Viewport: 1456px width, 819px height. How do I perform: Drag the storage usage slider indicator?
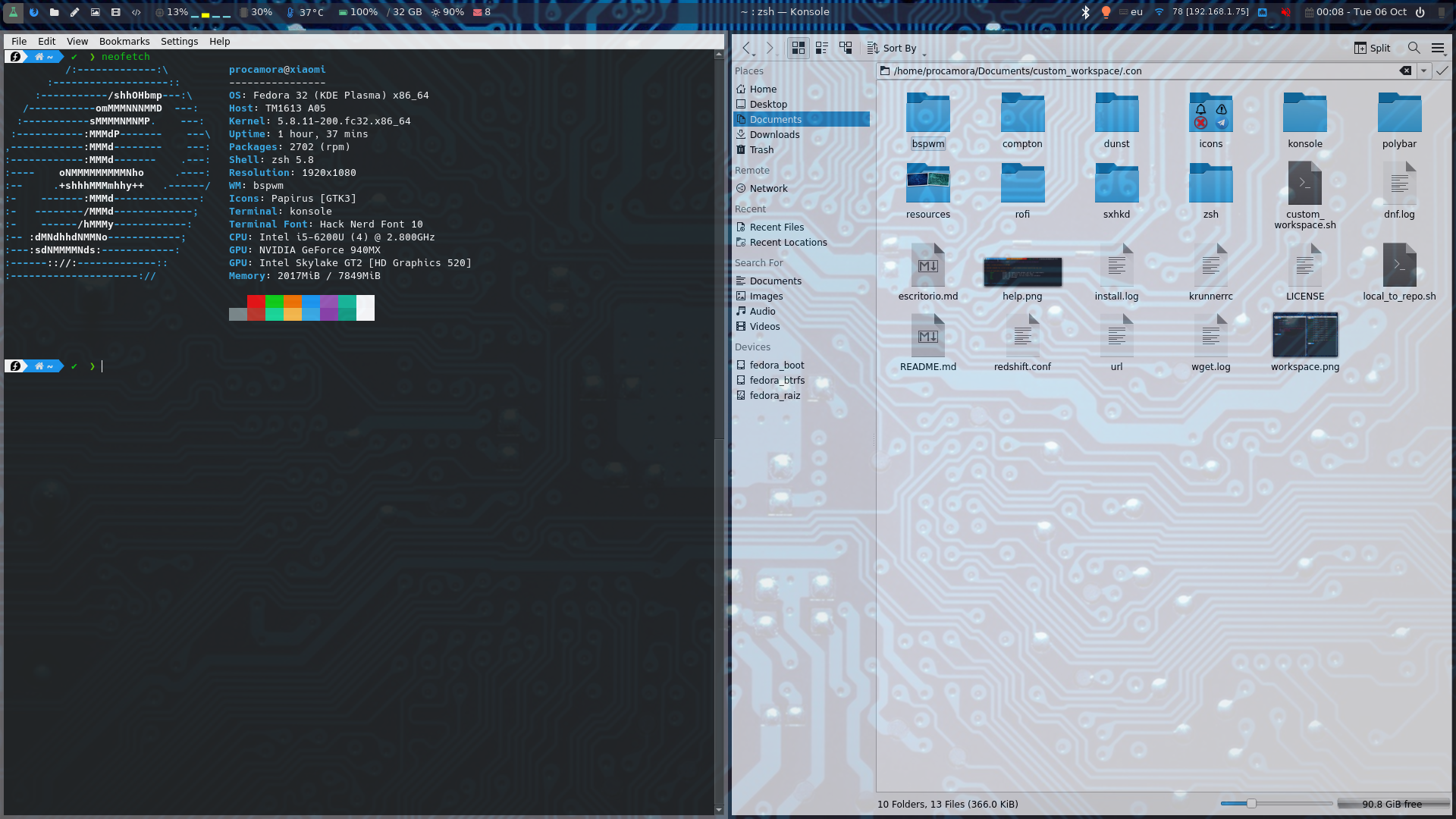click(1250, 804)
